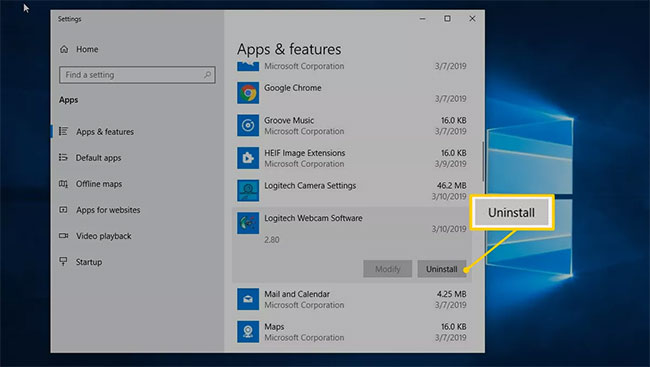Select the Maps app icon
The image size is (650, 367).
248,332
